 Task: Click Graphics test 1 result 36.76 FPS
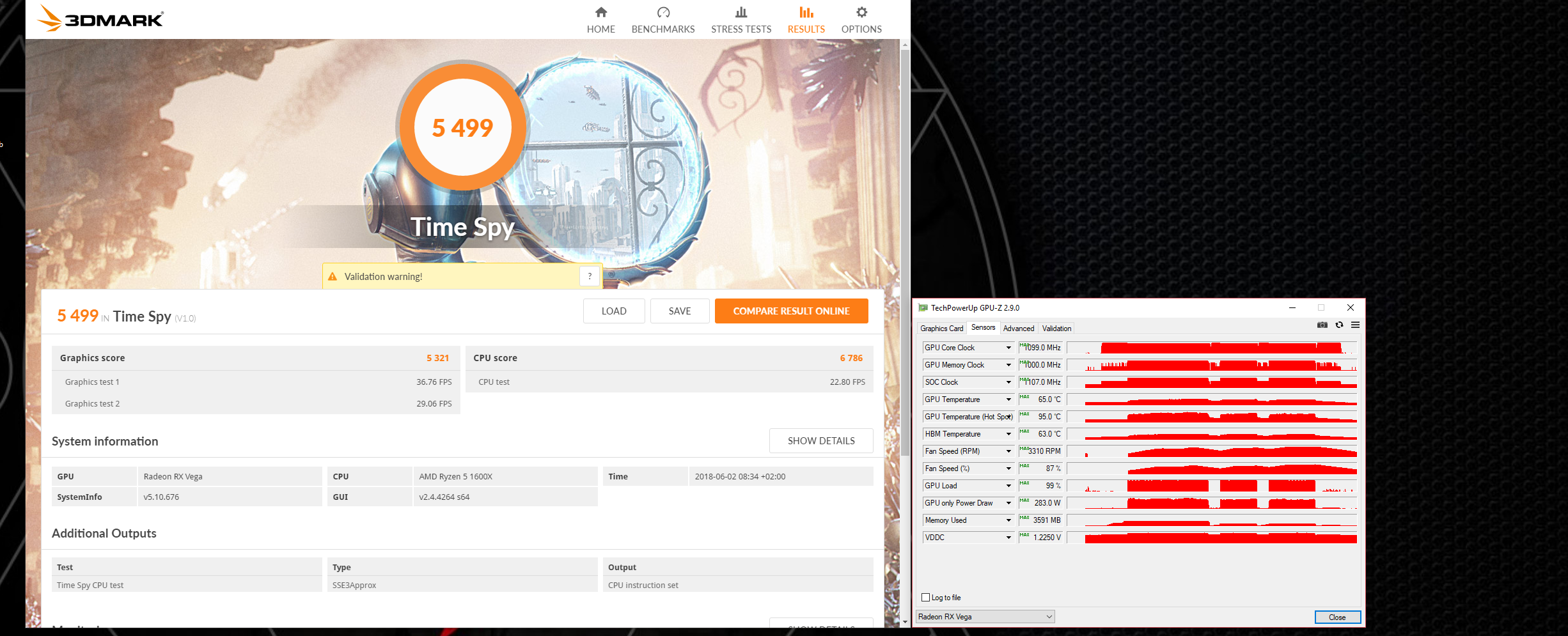tap(434, 382)
